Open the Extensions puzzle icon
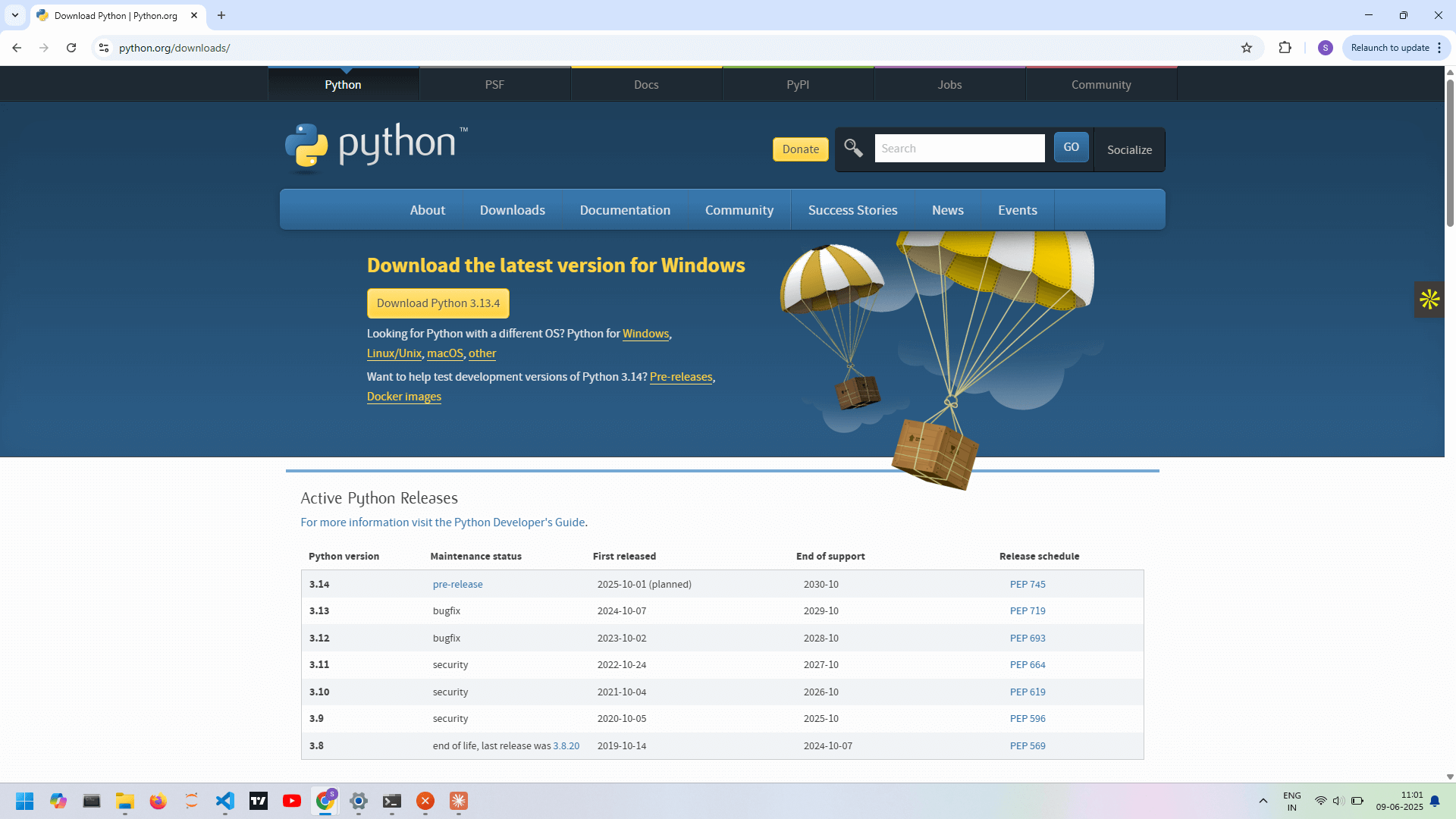Image resolution: width=1456 pixels, height=819 pixels. (x=1285, y=48)
